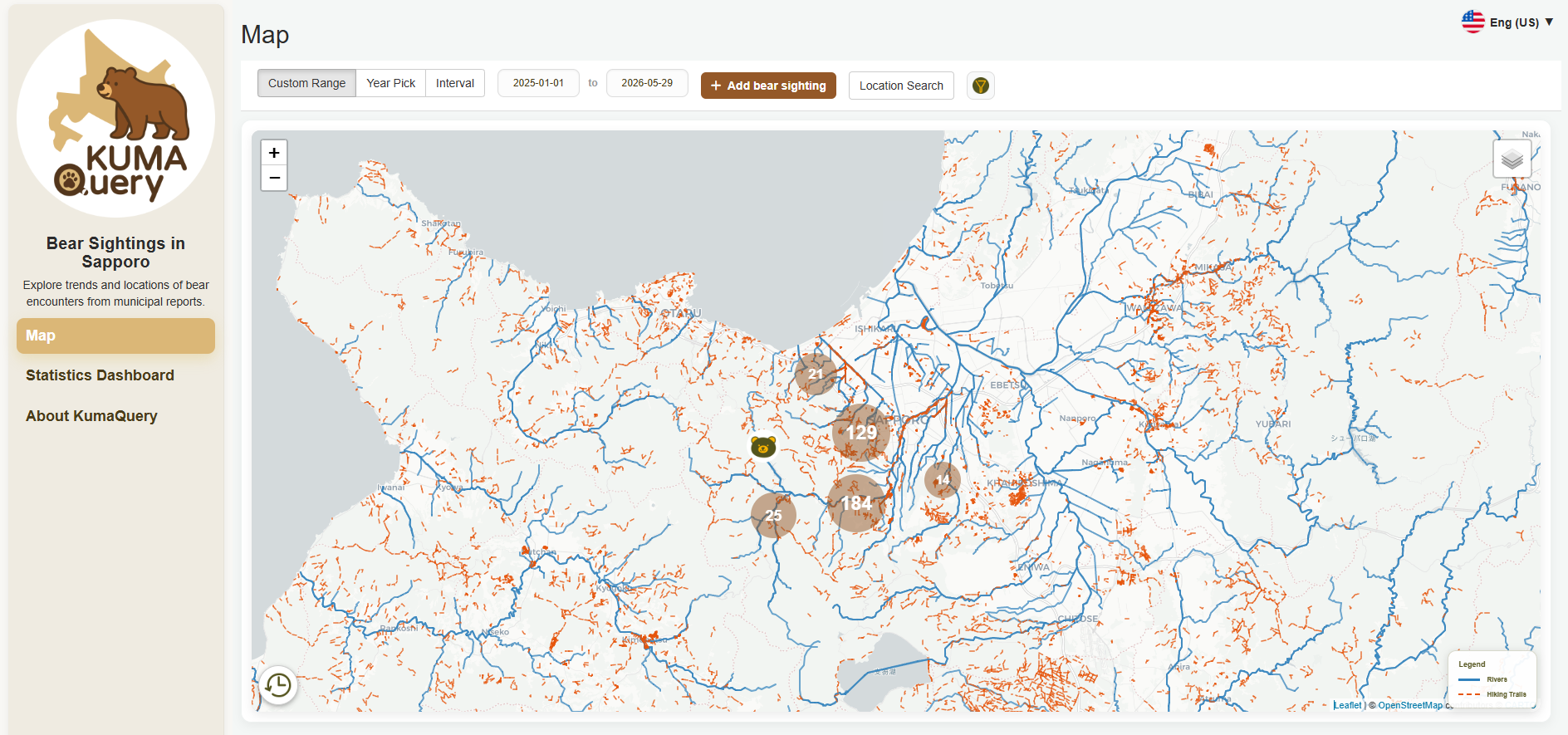Open the Statistics Dashboard page

point(115,375)
